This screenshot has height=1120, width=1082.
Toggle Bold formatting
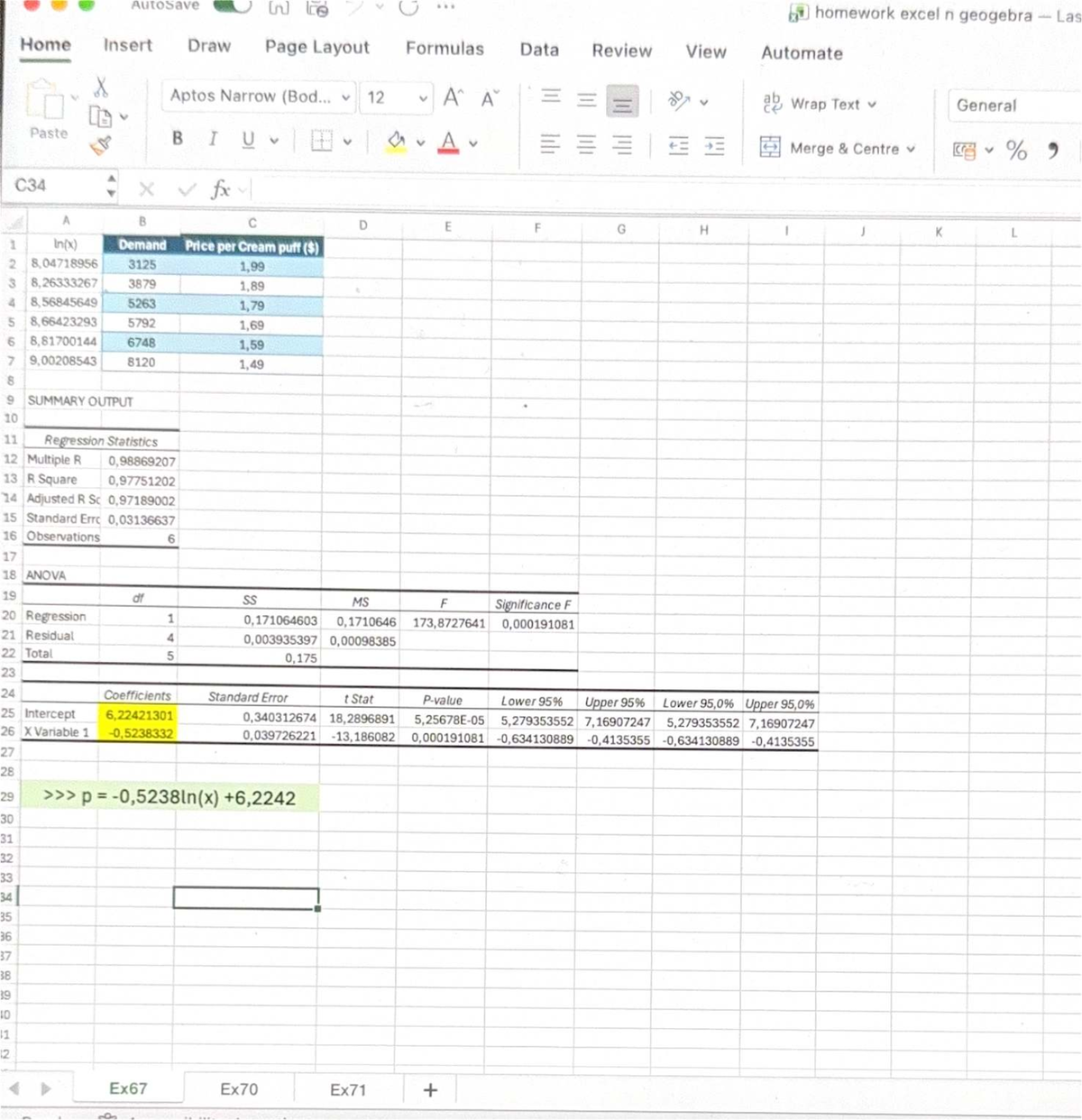click(x=177, y=138)
